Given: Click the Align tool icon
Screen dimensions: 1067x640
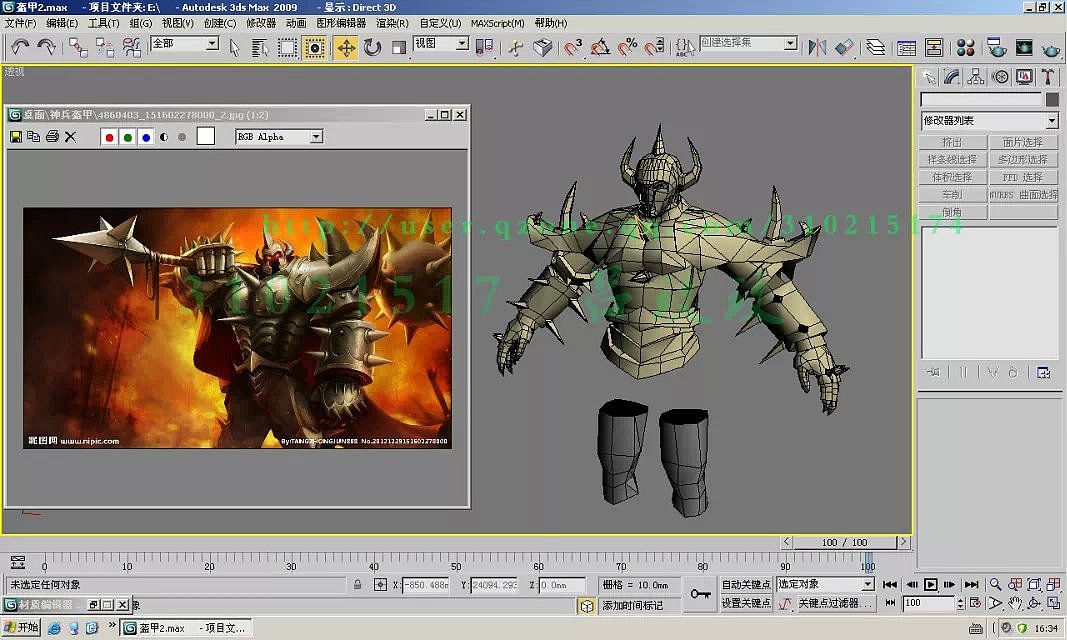Looking at the screenshot, I should (x=844, y=47).
